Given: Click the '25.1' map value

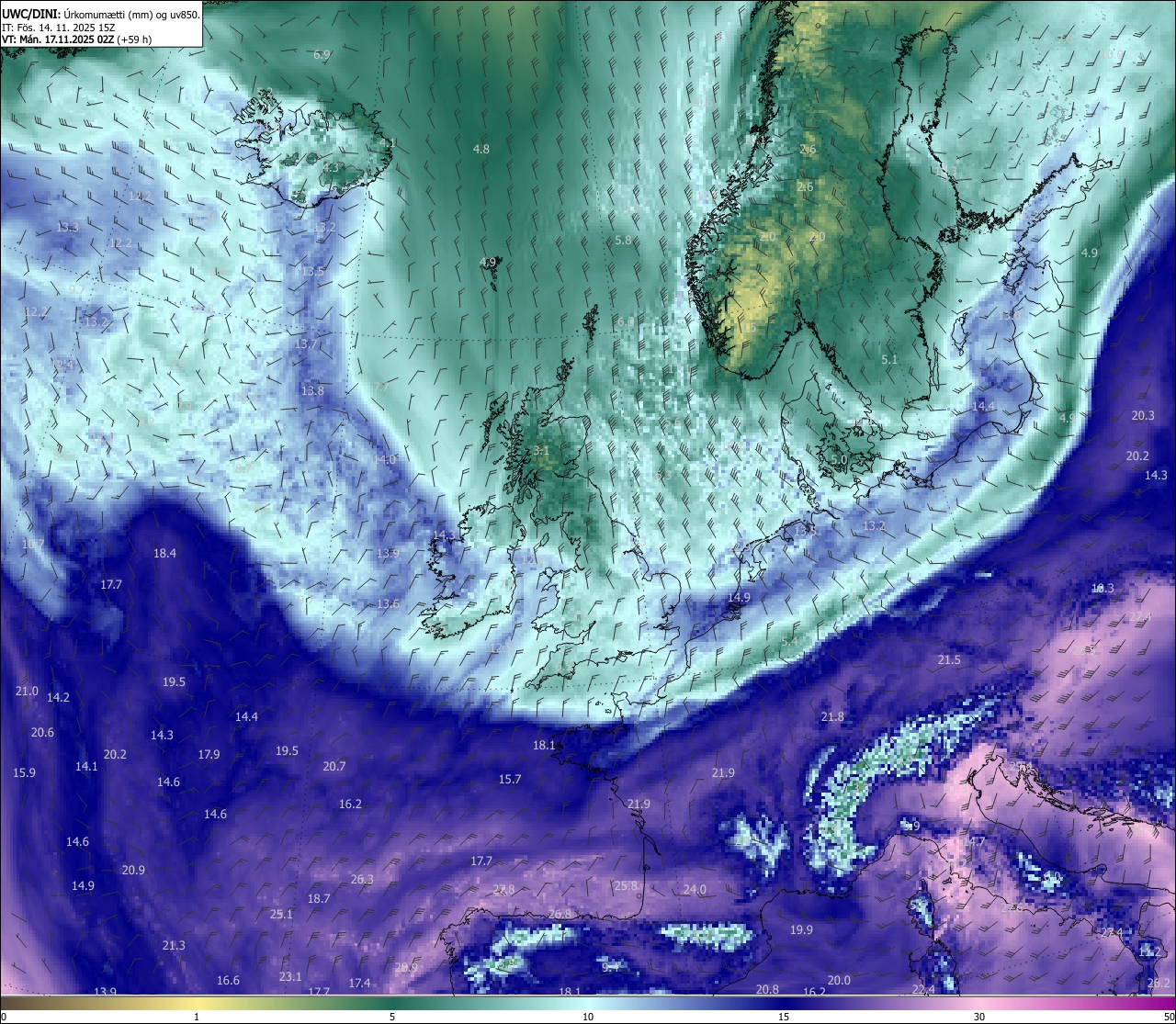Looking at the screenshot, I should tap(281, 915).
